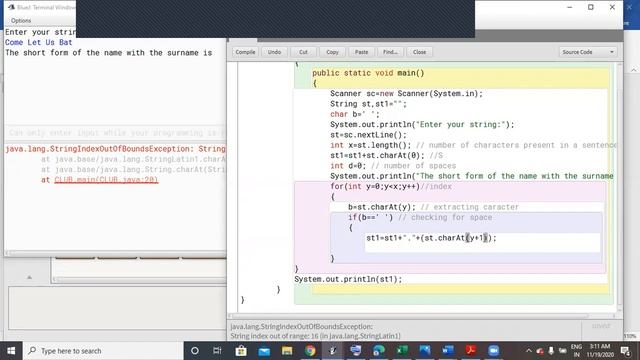
Task: Switch to BlueJ taskbar icon
Action: click(x=333, y=351)
